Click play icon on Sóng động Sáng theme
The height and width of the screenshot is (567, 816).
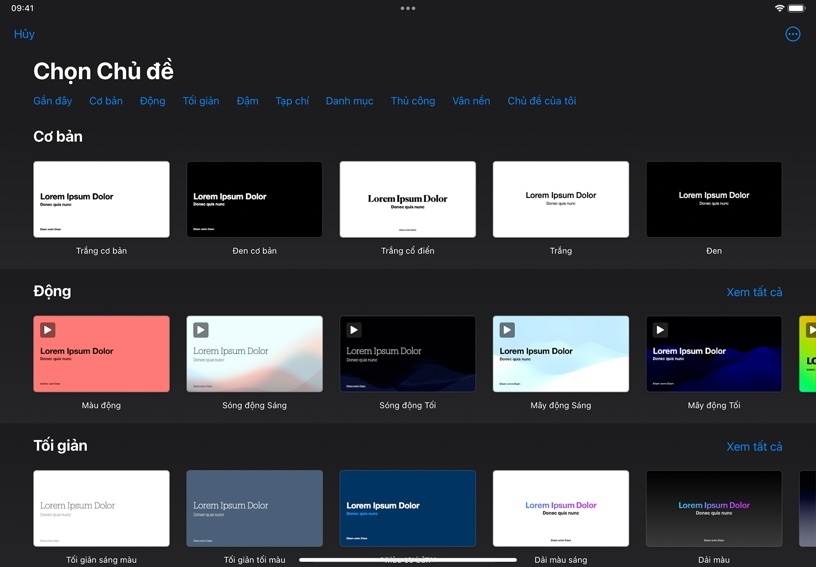(201, 330)
